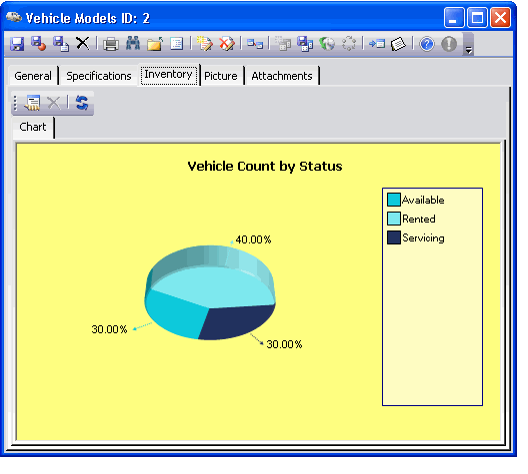Click the list form view icon

[x=177, y=44]
